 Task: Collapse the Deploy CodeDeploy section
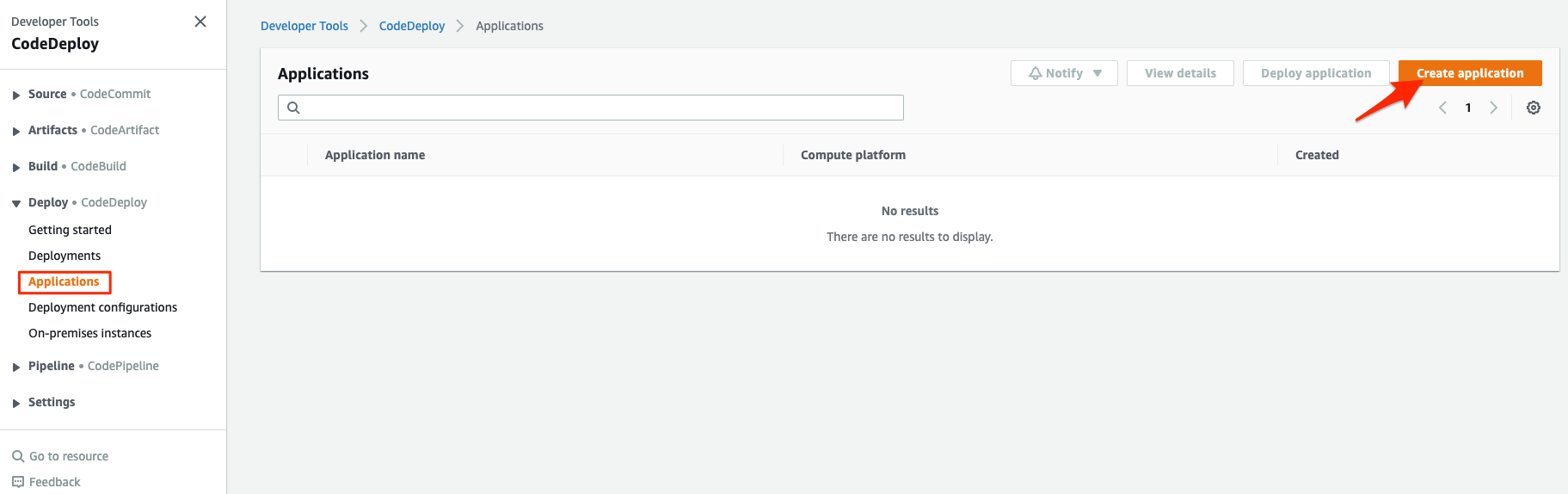click(x=16, y=203)
